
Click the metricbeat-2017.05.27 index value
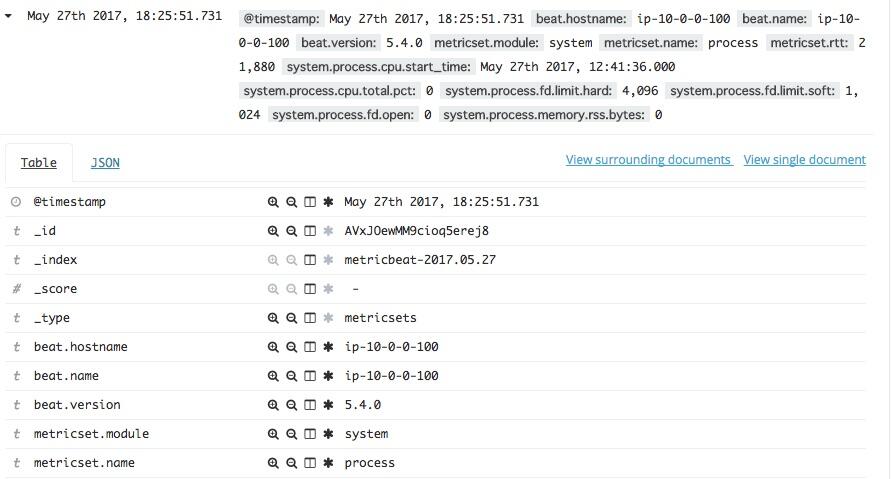tap(420, 260)
